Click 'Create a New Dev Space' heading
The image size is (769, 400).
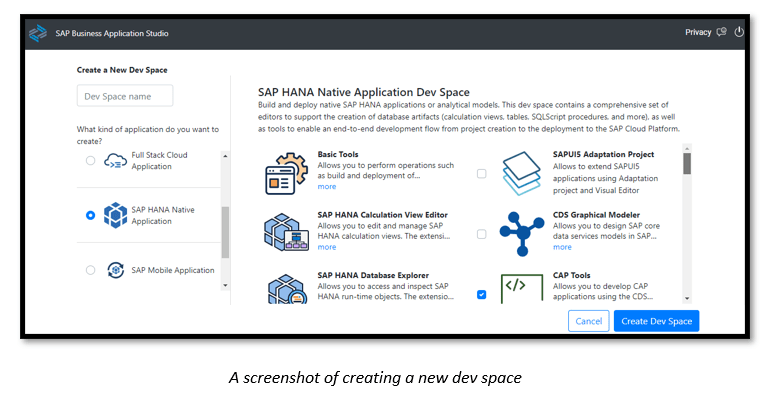click(x=122, y=70)
